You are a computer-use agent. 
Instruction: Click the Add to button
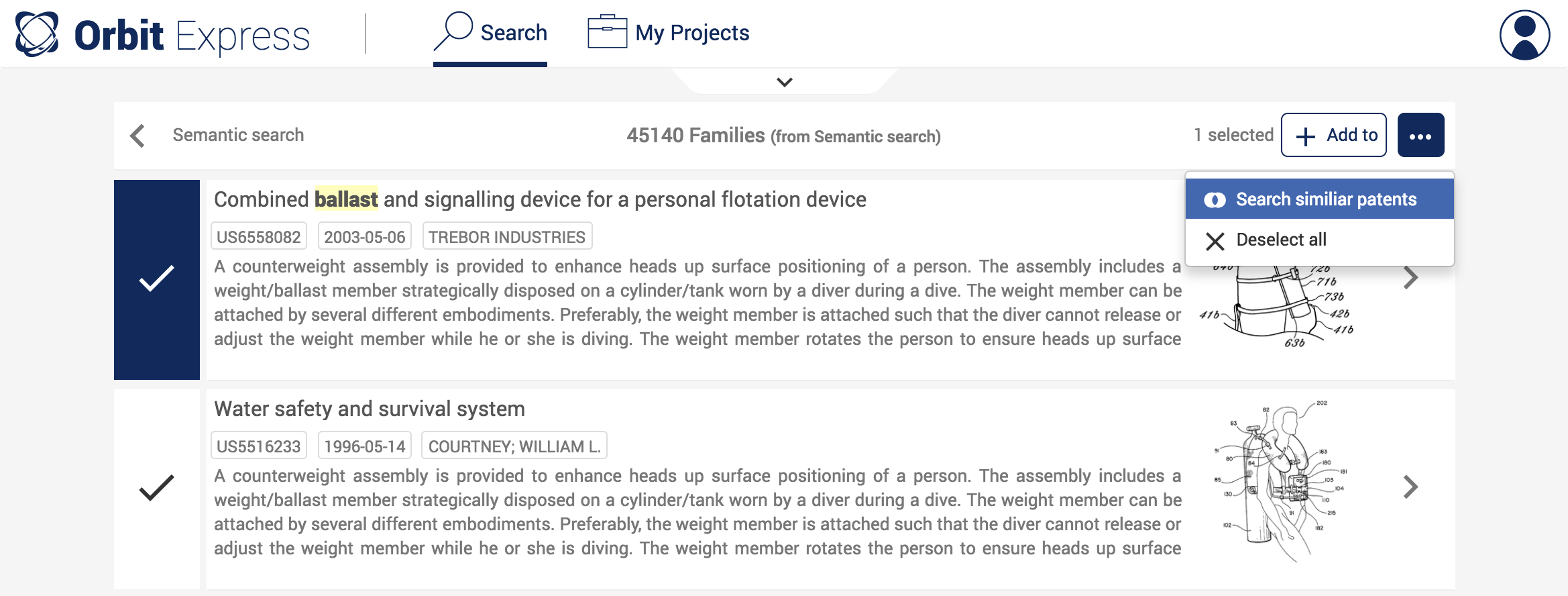coord(1333,136)
